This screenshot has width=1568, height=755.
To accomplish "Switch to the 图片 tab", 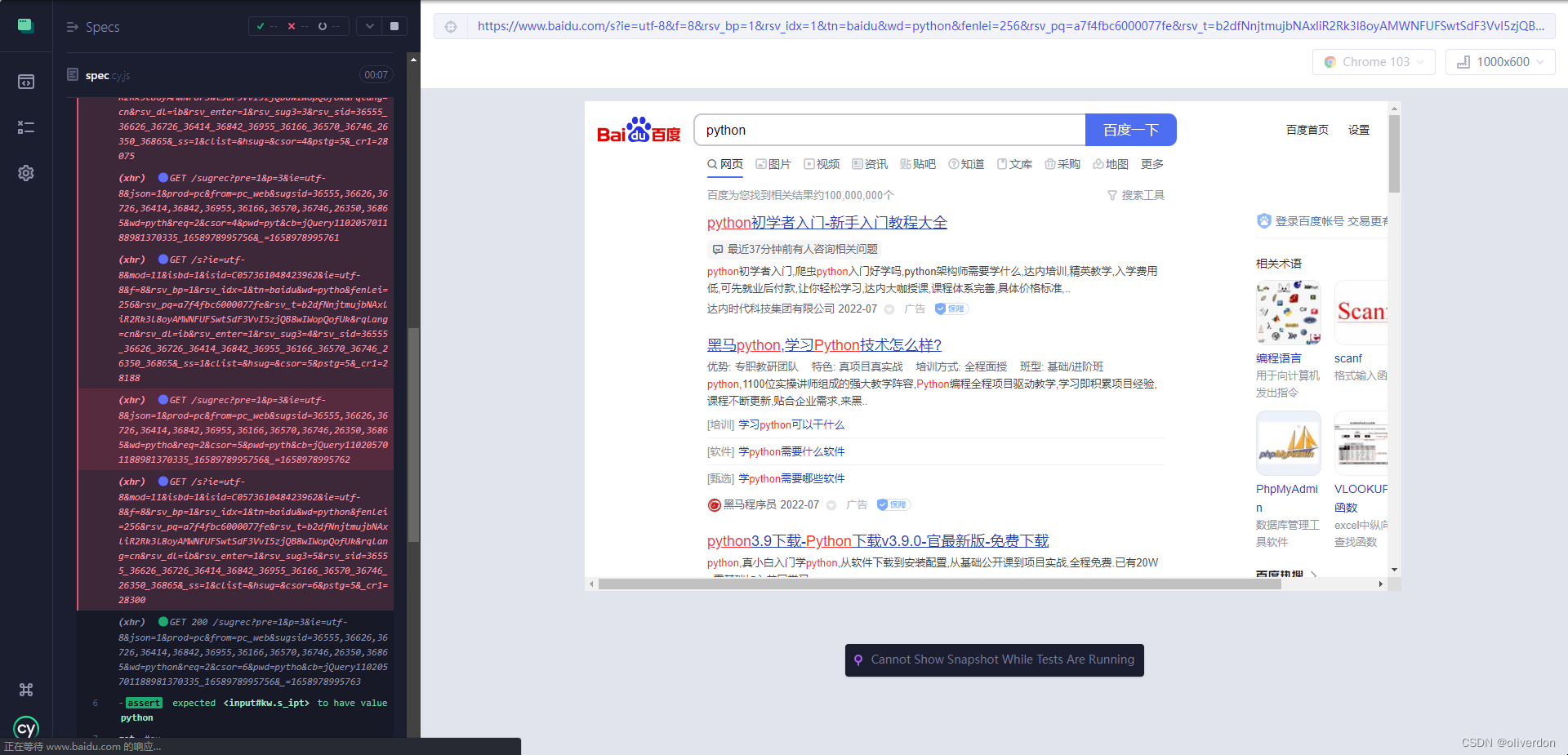I will click(x=773, y=164).
